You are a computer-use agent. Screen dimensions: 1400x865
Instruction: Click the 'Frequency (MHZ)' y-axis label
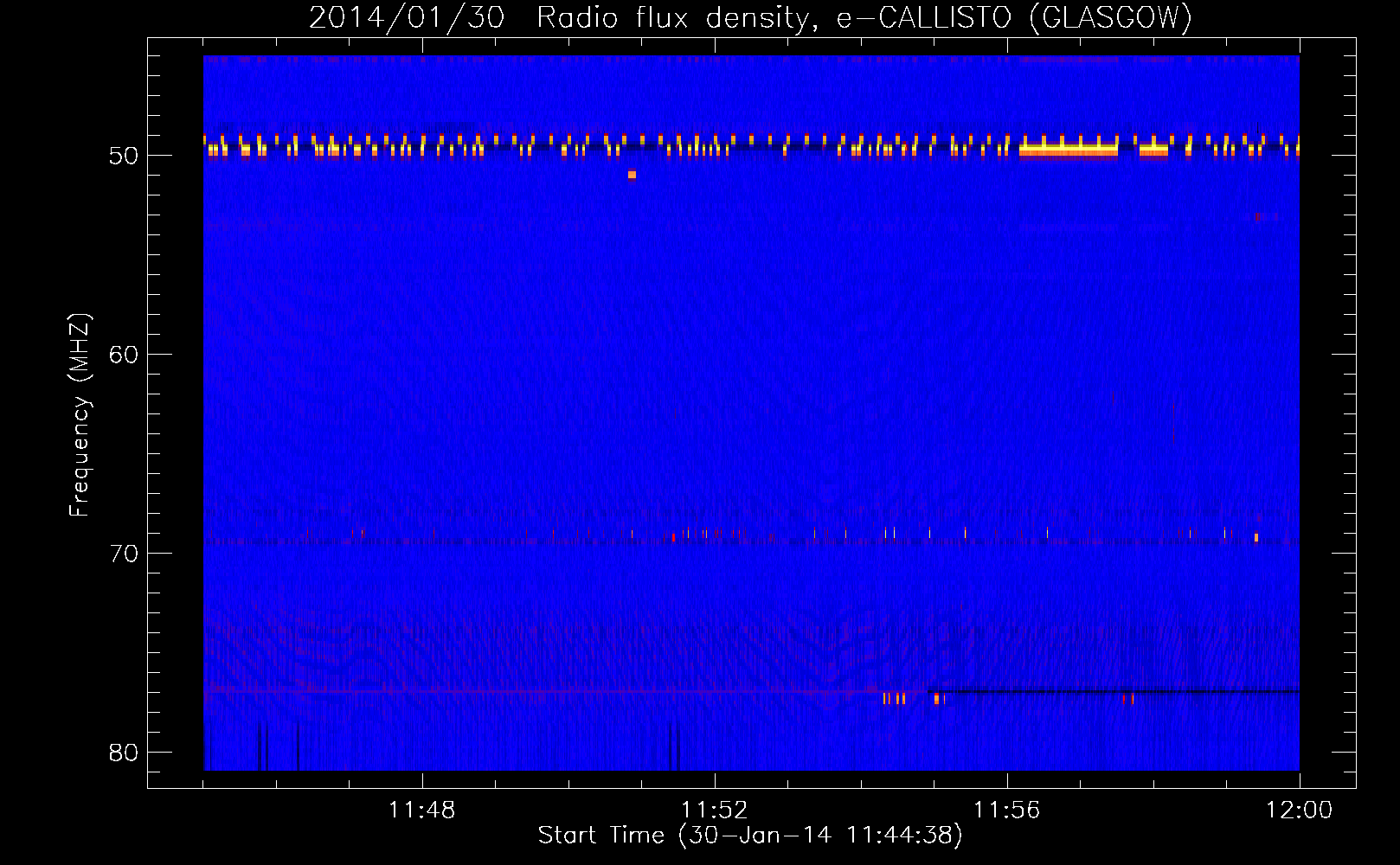point(80,415)
